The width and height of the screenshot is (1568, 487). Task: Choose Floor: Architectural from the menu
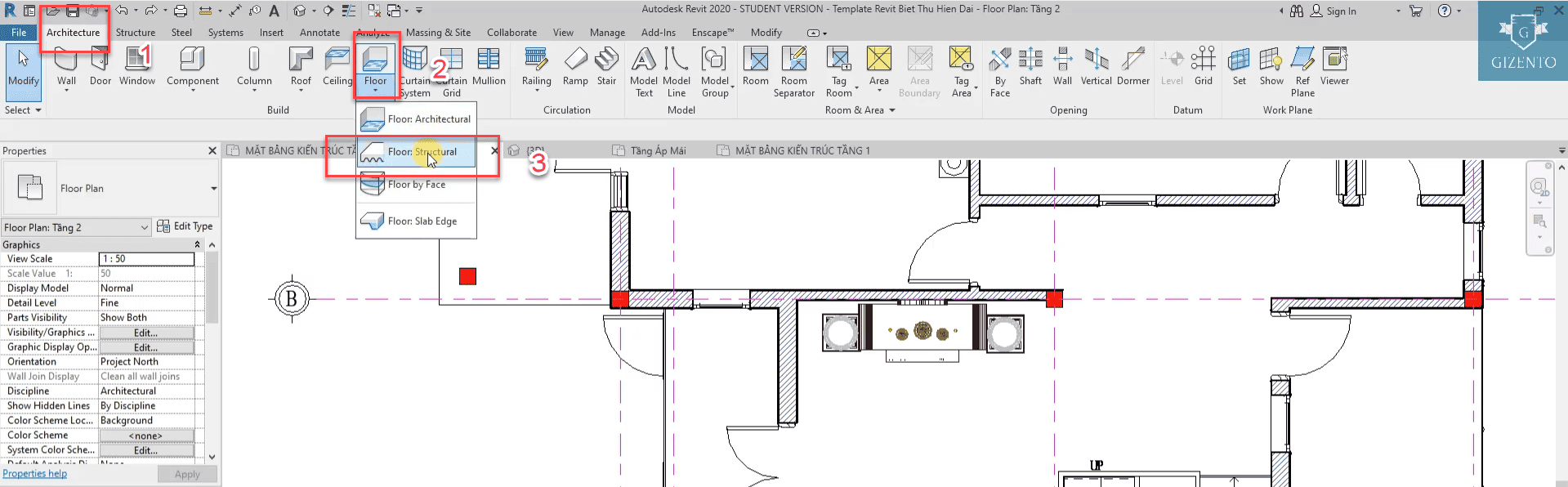pyautogui.click(x=416, y=119)
